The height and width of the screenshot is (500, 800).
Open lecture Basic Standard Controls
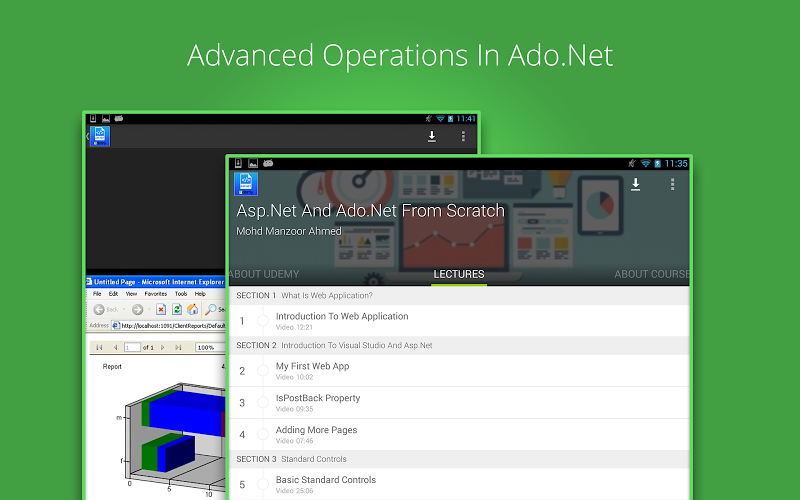click(x=459, y=484)
